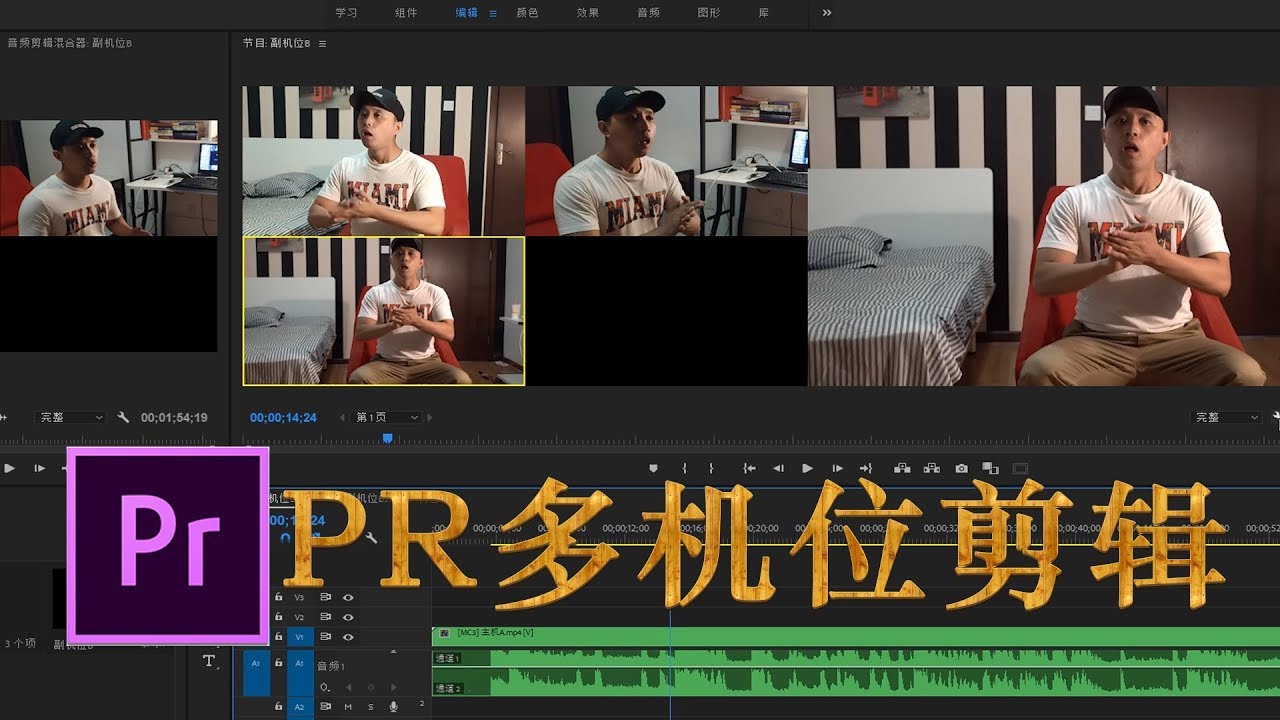This screenshot has width=1280, height=720.
Task: Enable voice-over record on track A2
Action: pos(393,707)
